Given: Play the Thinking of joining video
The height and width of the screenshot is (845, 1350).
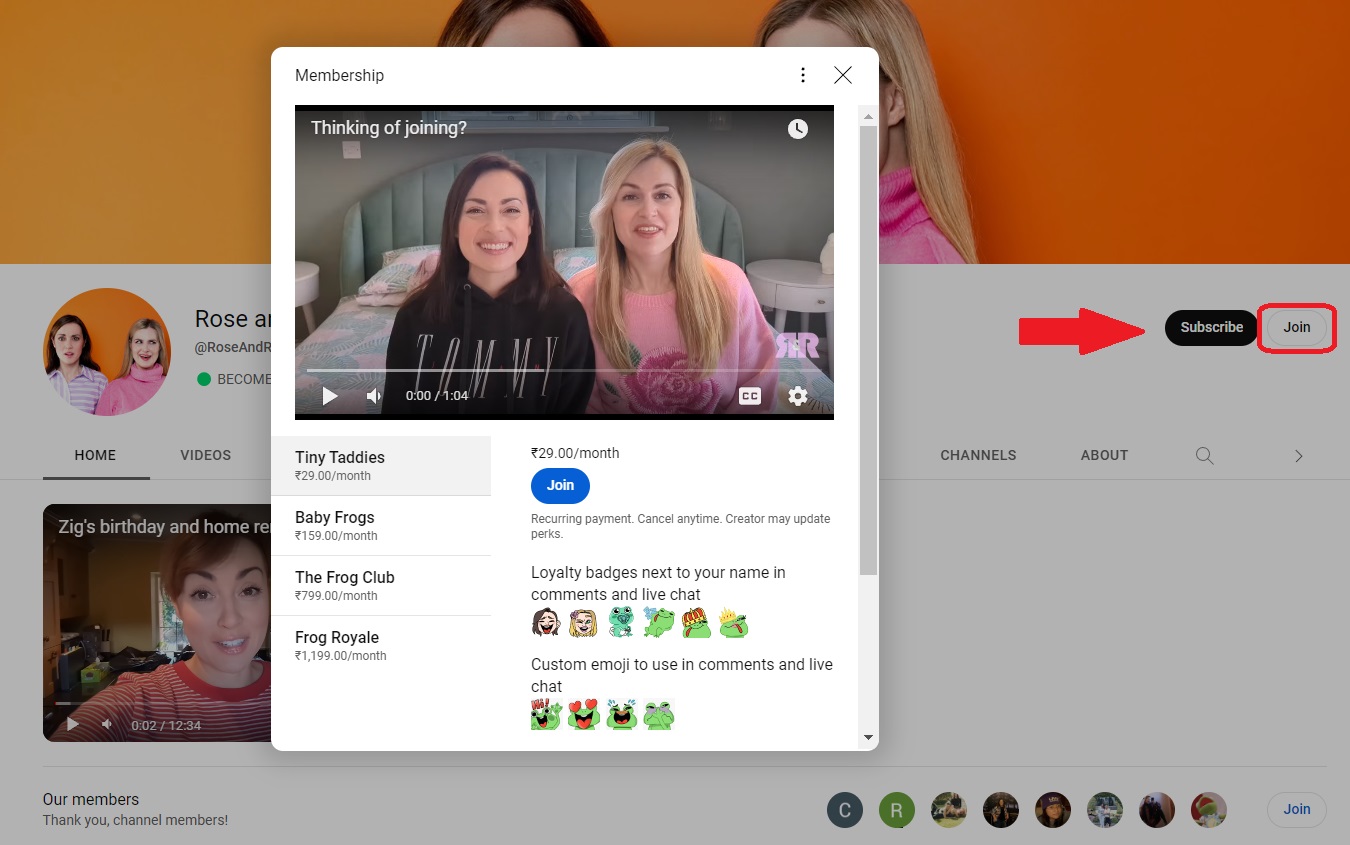Looking at the screenshot, I should [329, 396].
